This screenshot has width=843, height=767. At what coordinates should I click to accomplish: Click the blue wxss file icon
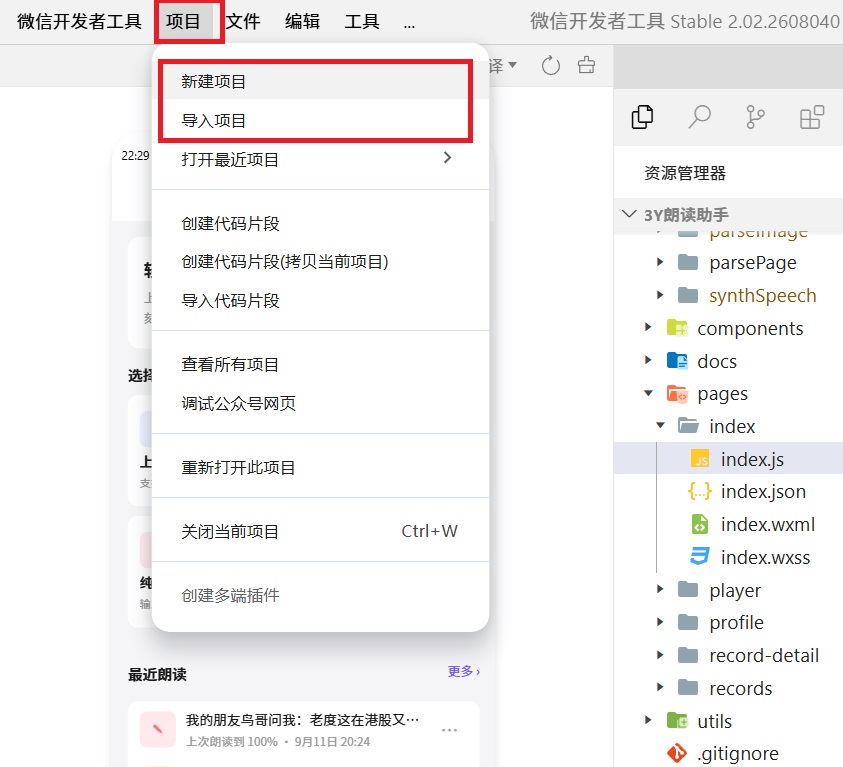(699, 557)
